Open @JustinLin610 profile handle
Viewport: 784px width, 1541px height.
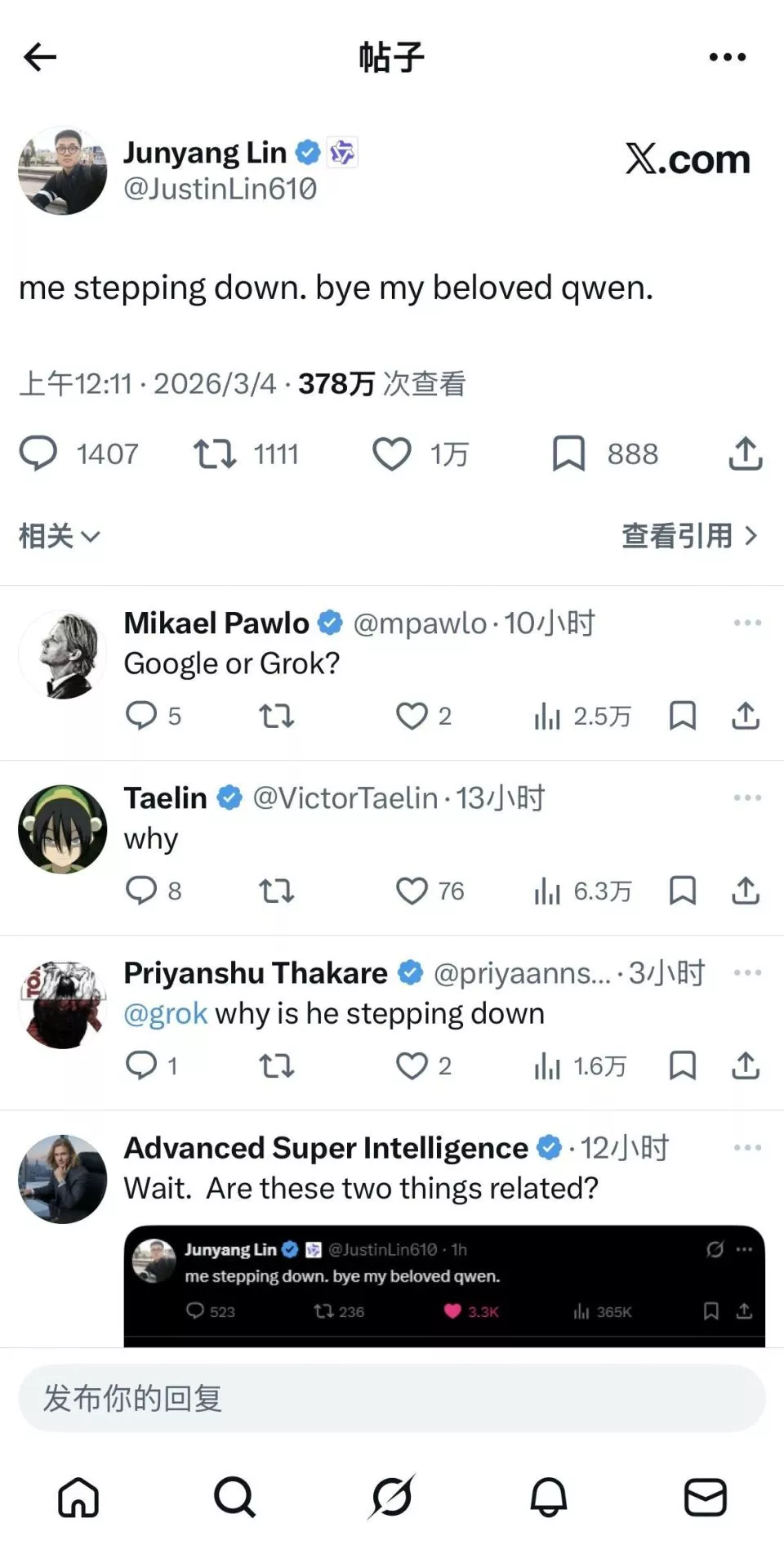tap(220, 189)
